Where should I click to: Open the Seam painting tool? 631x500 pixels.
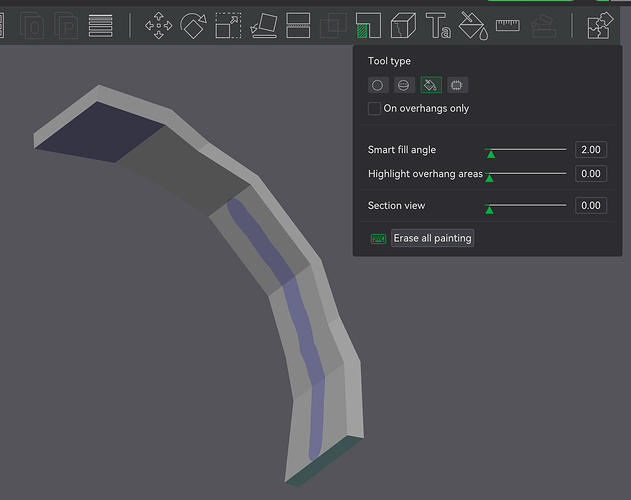click(x=403, y=26)
